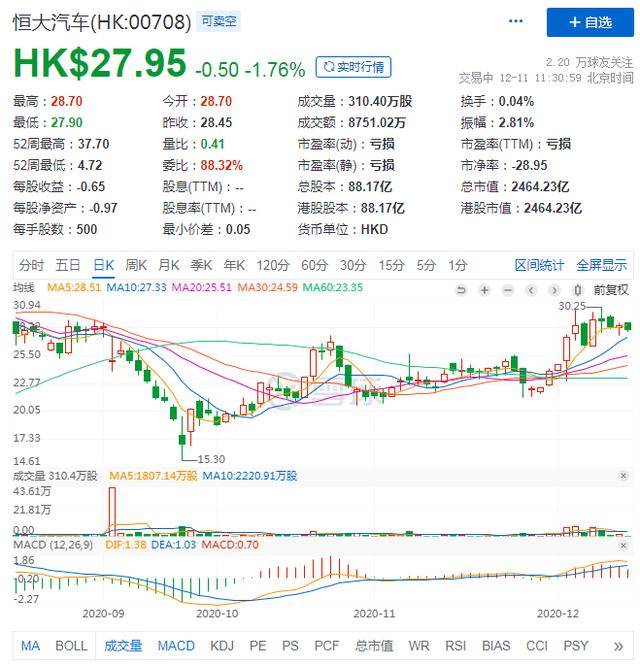
Task: Close the MACD indicator panel
Action: [623, 545]
